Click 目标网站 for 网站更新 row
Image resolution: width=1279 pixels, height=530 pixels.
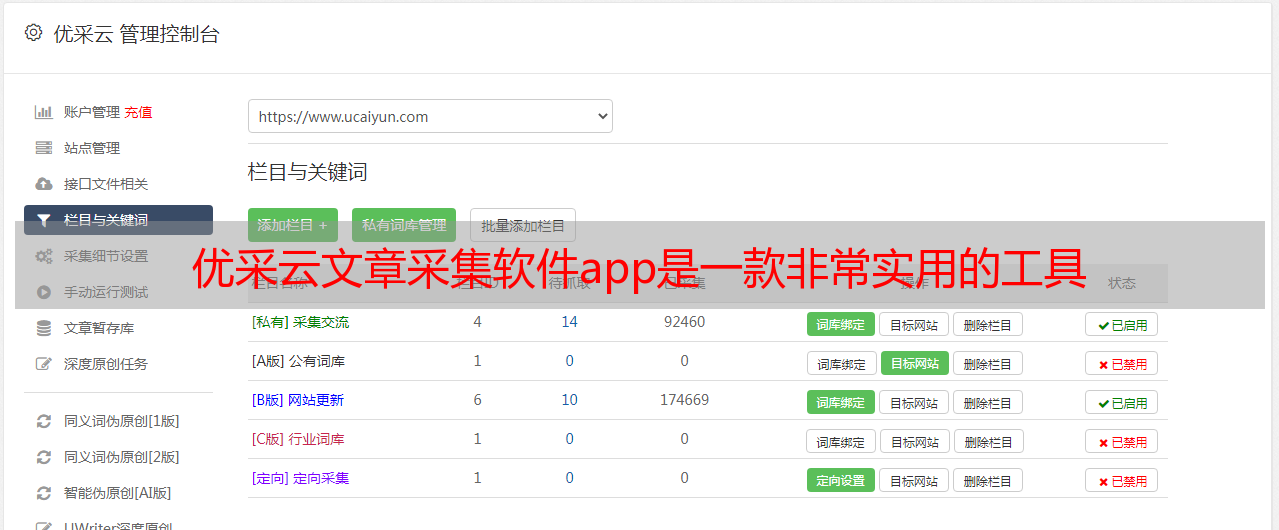[x=914, y=402]
